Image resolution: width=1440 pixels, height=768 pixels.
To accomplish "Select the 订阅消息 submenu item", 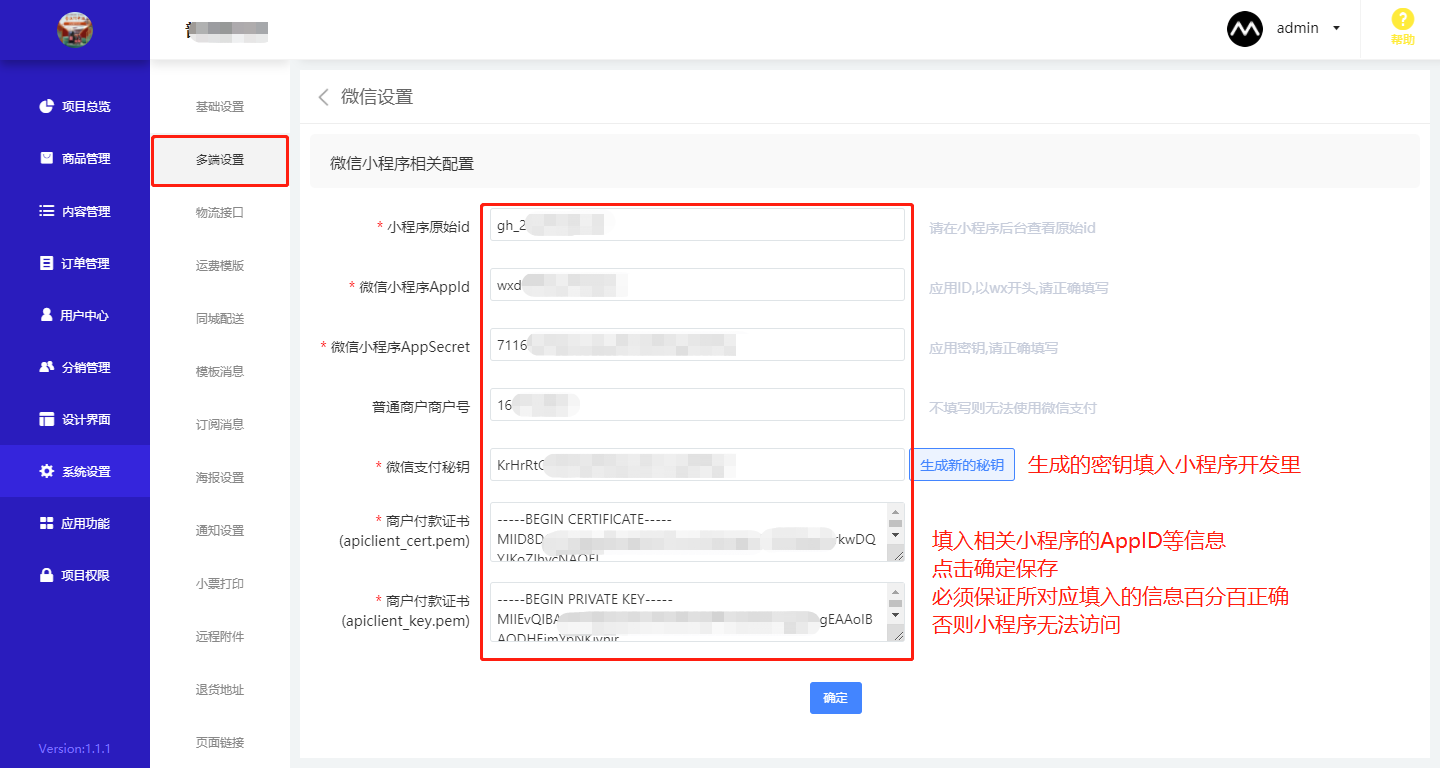I will coord(220,424).
